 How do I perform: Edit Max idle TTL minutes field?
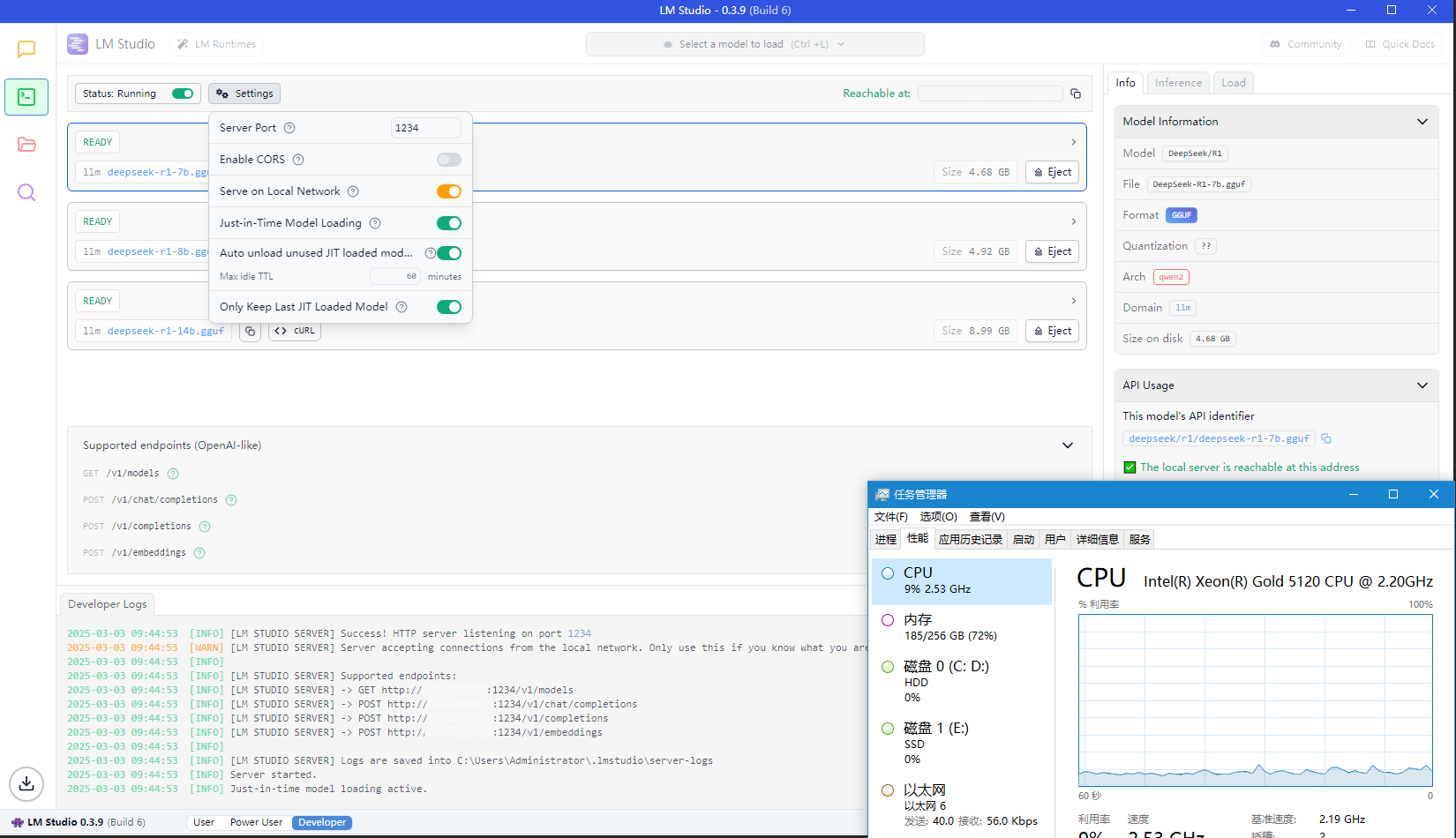click(x=394, y=276)
